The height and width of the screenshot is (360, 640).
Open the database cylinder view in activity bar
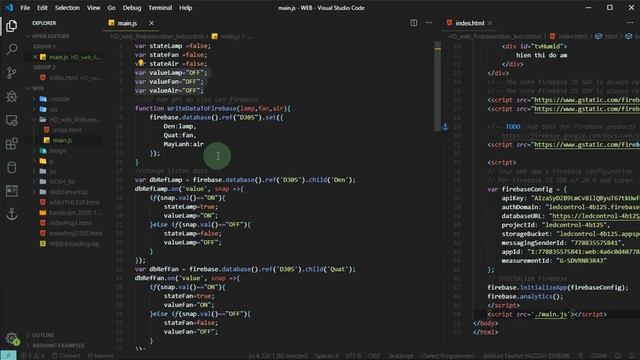11,167
